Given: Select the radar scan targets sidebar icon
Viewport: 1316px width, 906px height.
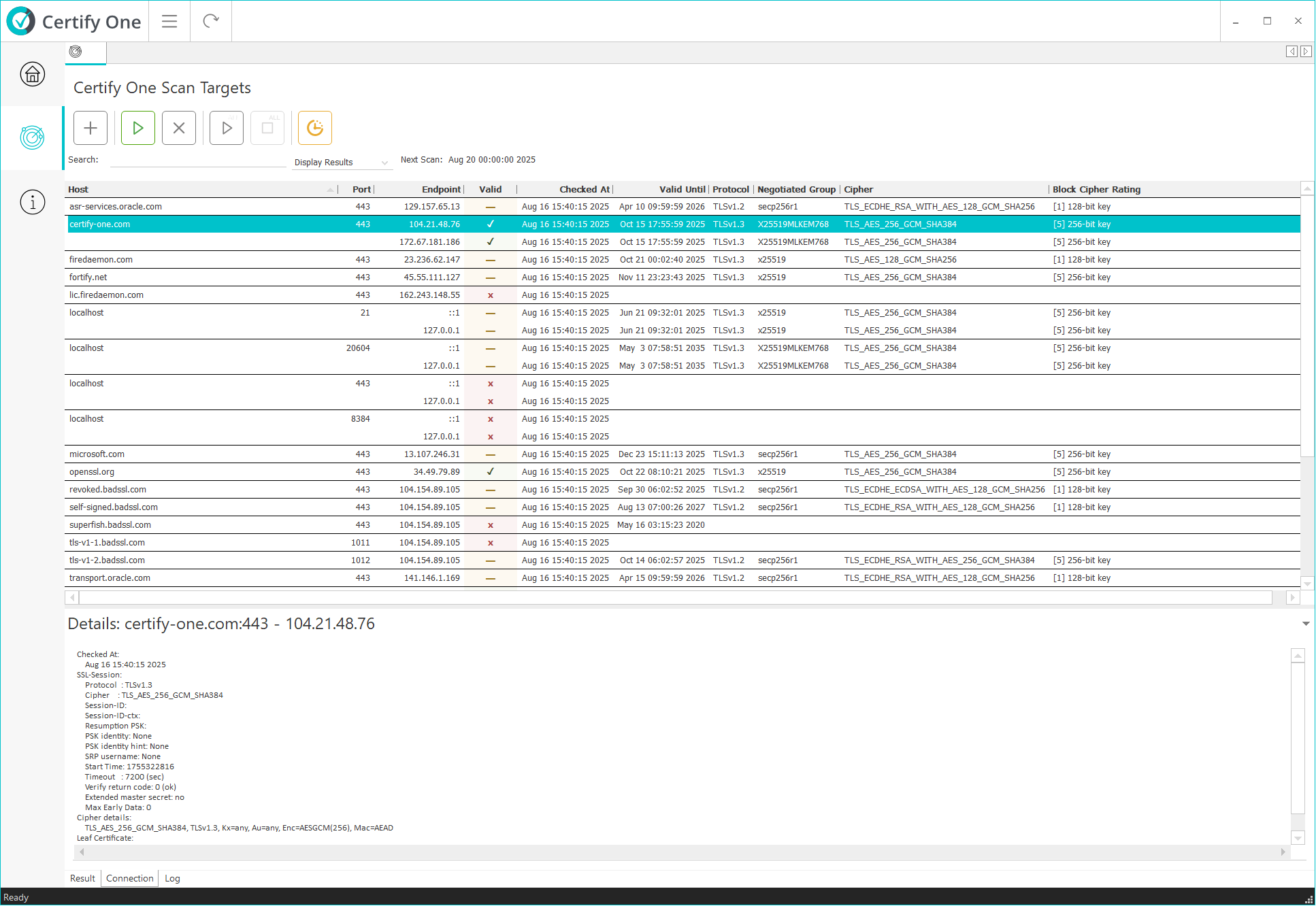Looking at the screenshot, I should coord(32,137).
